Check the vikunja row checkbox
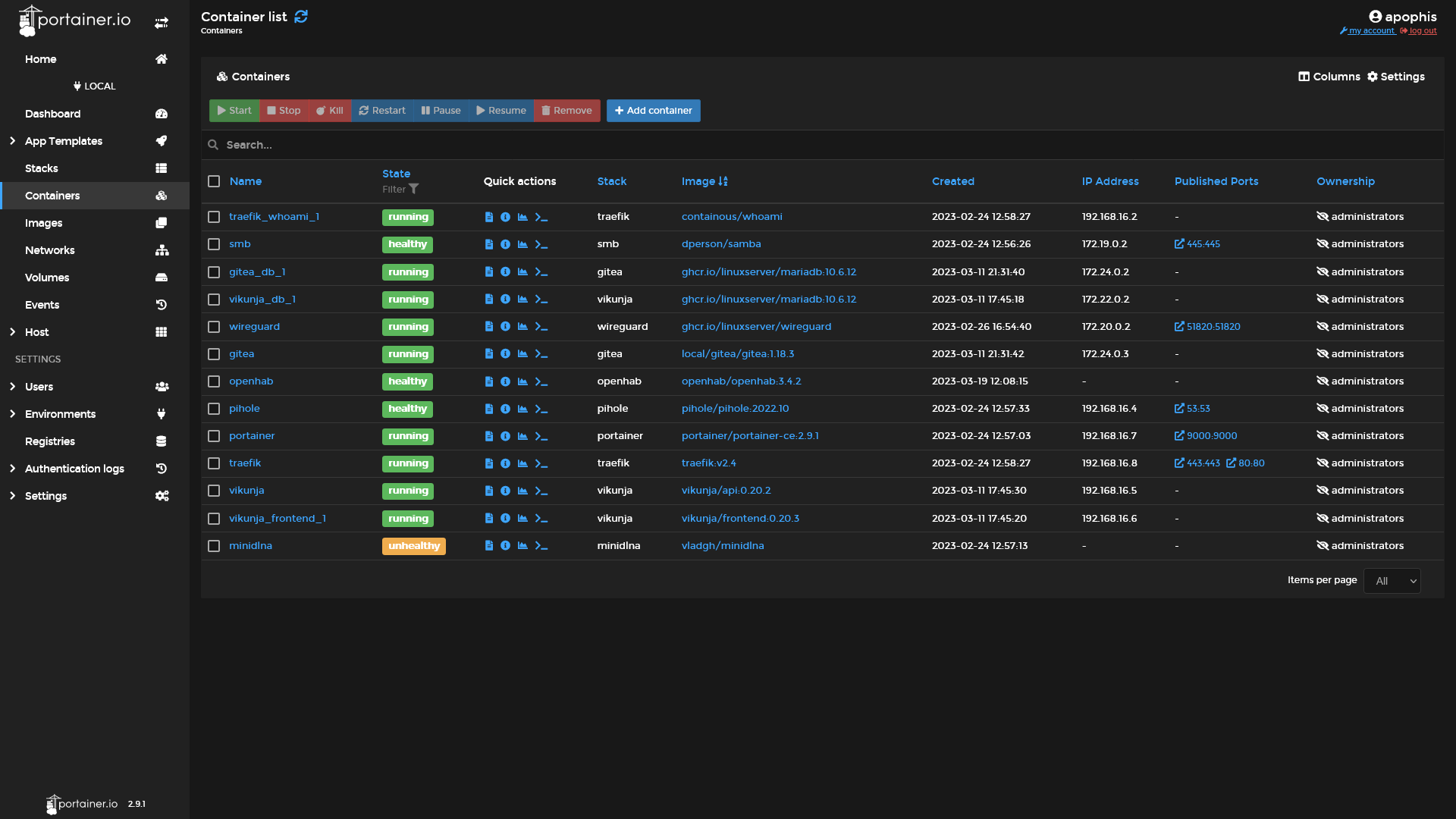This screenshot has width=1456, height=819. point(214,491)
